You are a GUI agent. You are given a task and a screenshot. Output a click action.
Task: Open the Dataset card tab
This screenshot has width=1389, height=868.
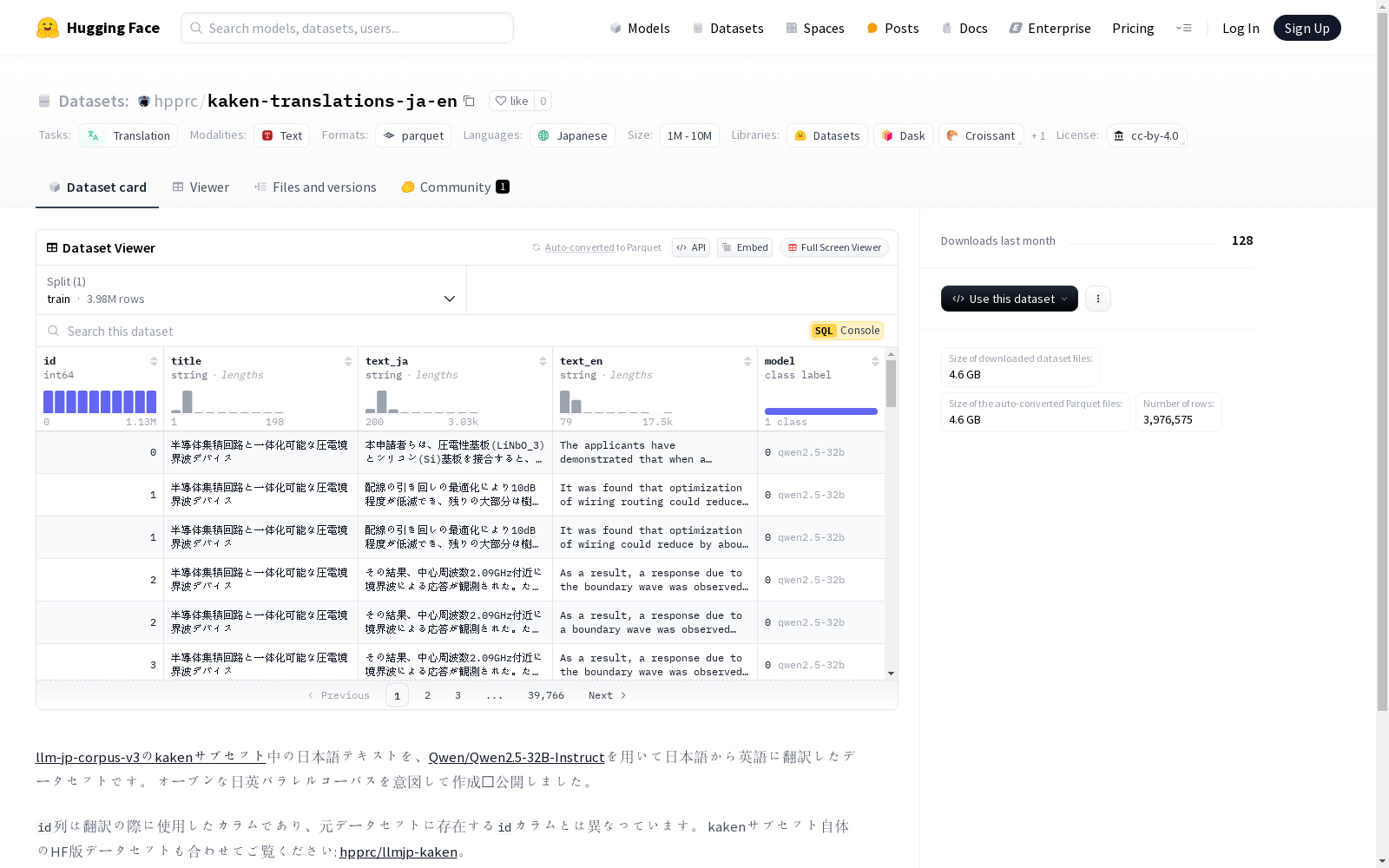click(x=97, y=187)
